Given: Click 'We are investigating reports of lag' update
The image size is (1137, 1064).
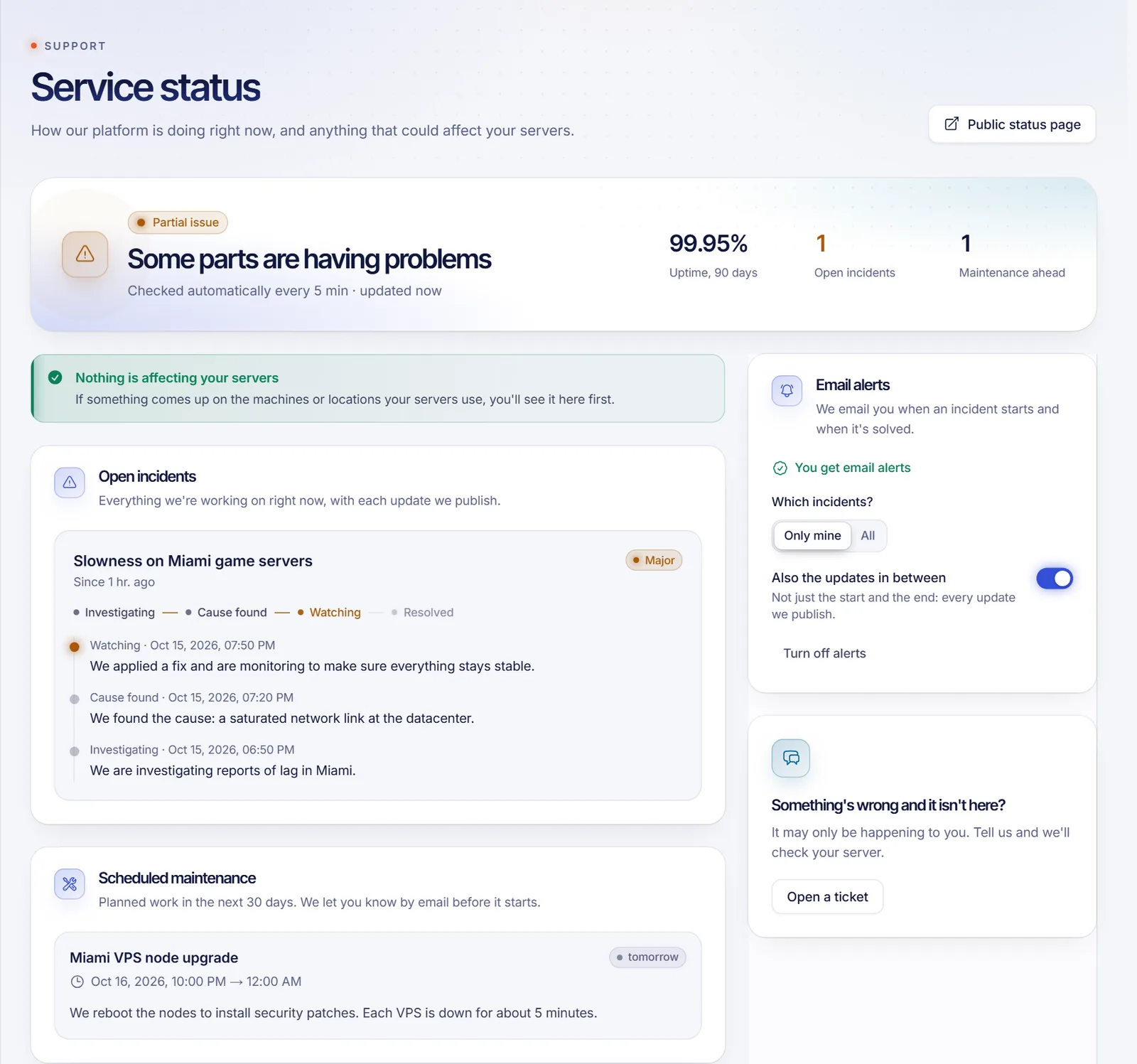Looking at the screenshot, I should click(222, 770).
